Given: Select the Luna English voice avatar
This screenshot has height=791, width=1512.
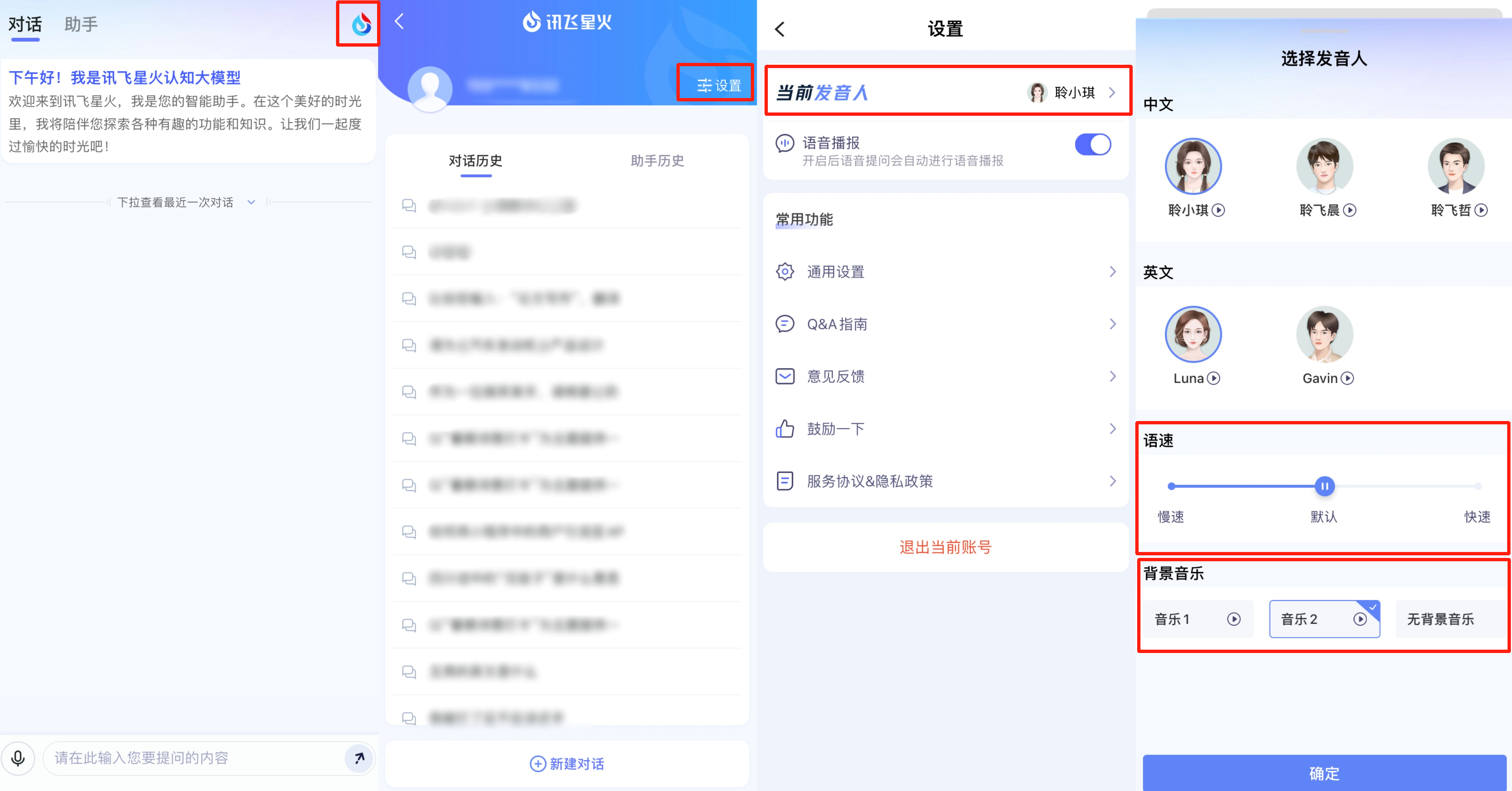Looking at the screenshot, I should [1193, 334].
